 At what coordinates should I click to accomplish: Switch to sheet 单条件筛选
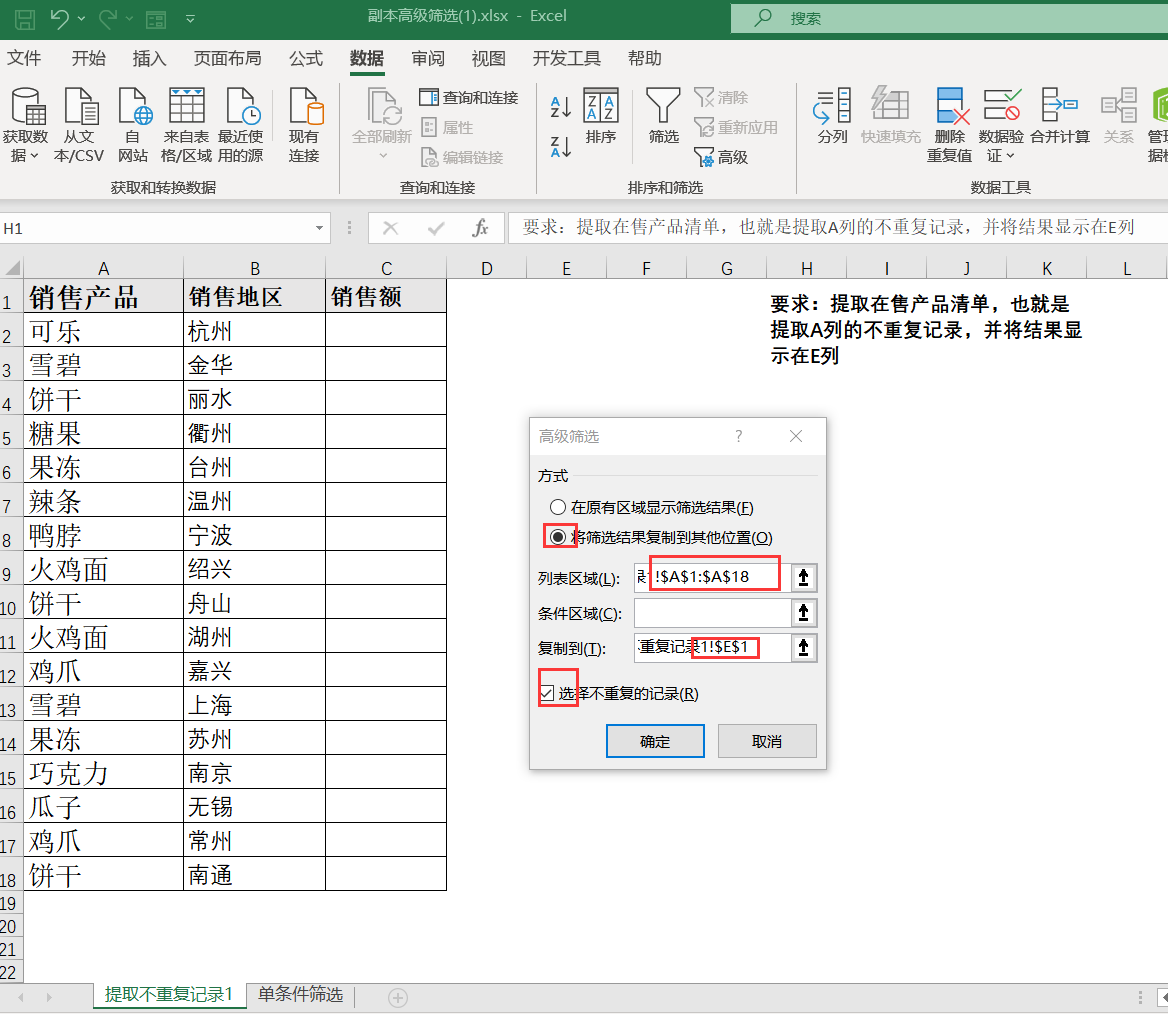pyautogui.click(x=300, y=995)
